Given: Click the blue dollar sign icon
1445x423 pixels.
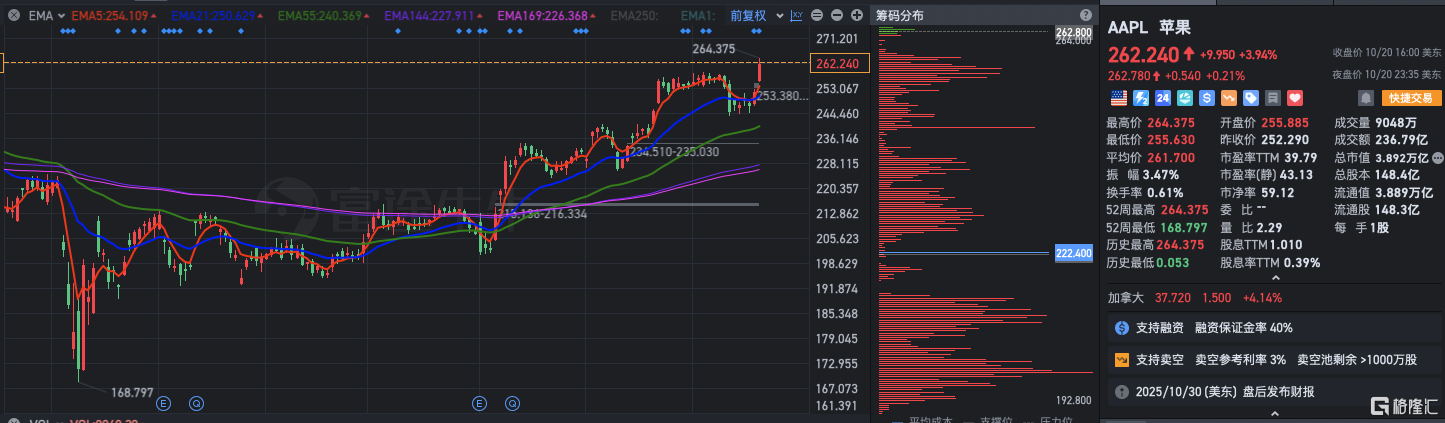Looking at the screenshot, I should [x=1206, y=98].
